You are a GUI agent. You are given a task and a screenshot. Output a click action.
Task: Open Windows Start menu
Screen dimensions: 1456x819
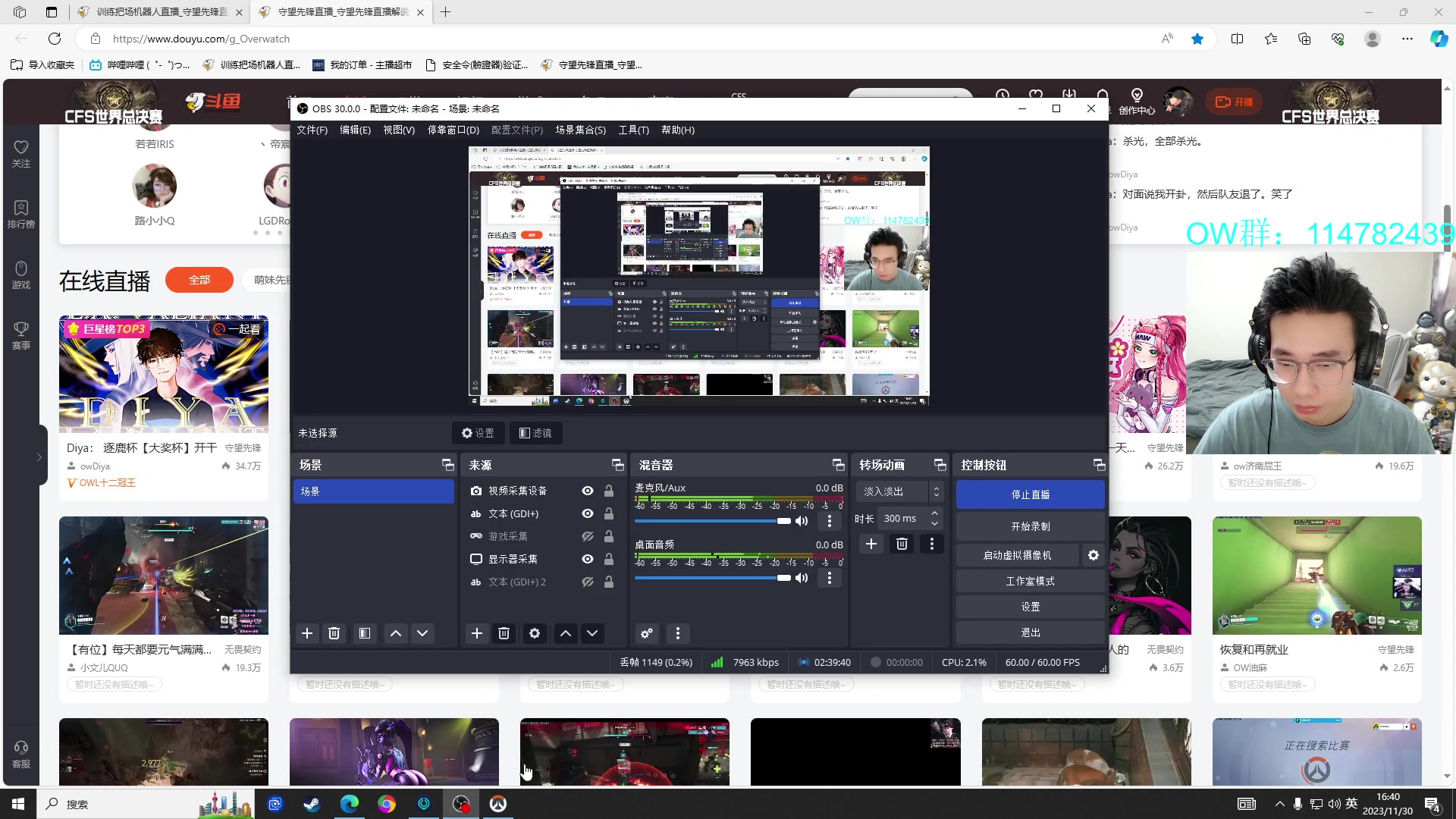pos(18,804)
